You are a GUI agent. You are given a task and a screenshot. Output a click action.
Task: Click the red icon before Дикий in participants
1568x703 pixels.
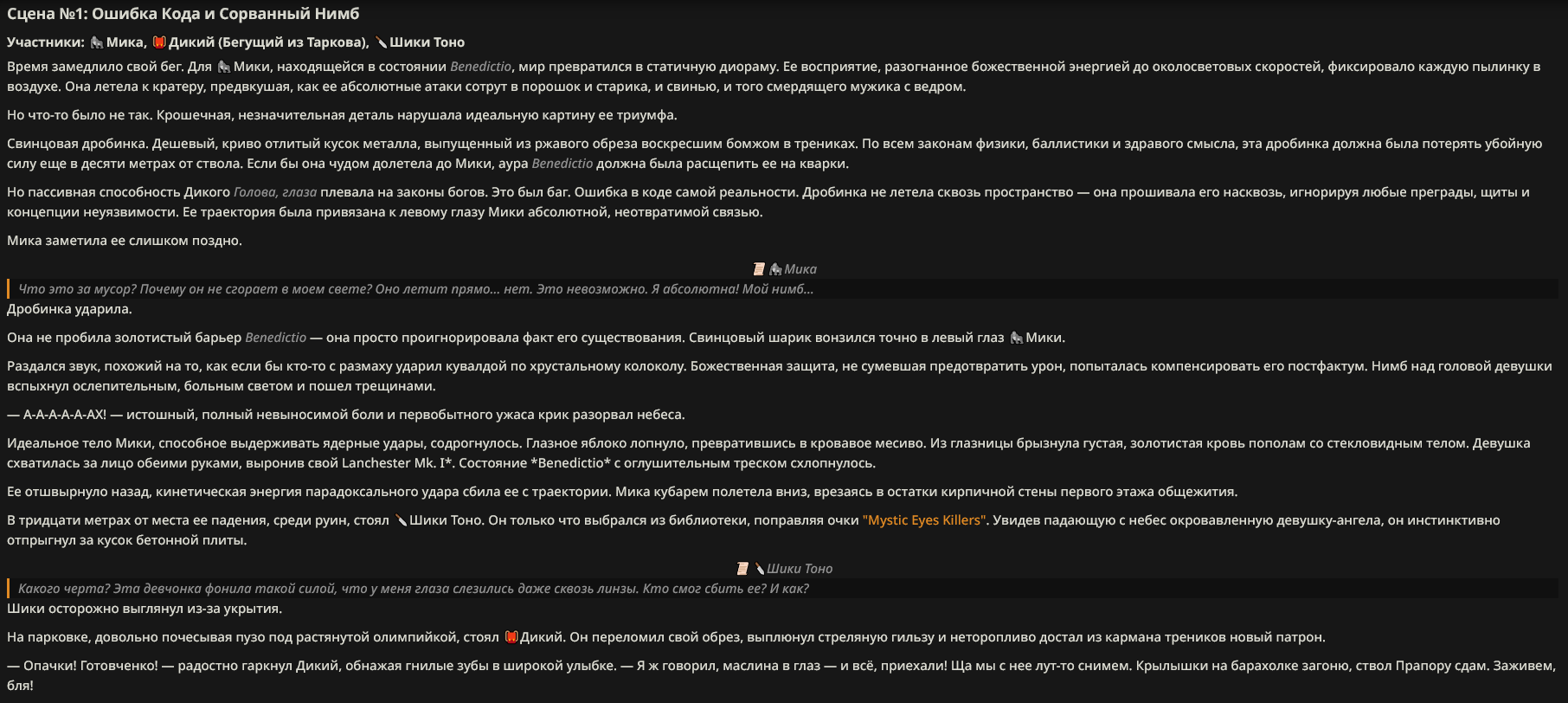[x=159, y=42]
